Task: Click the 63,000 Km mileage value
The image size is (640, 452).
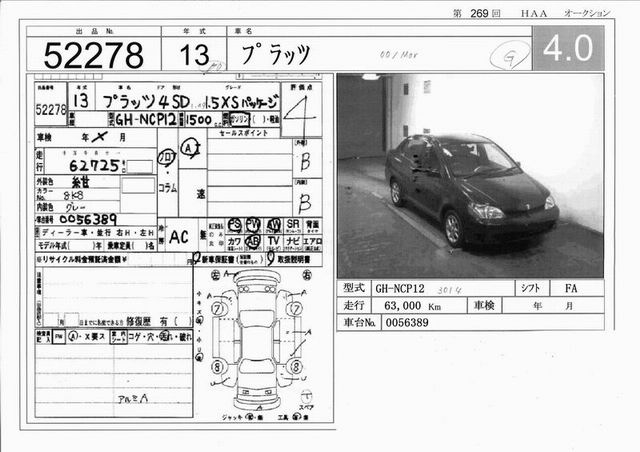Action: click(x=412, y=305)
